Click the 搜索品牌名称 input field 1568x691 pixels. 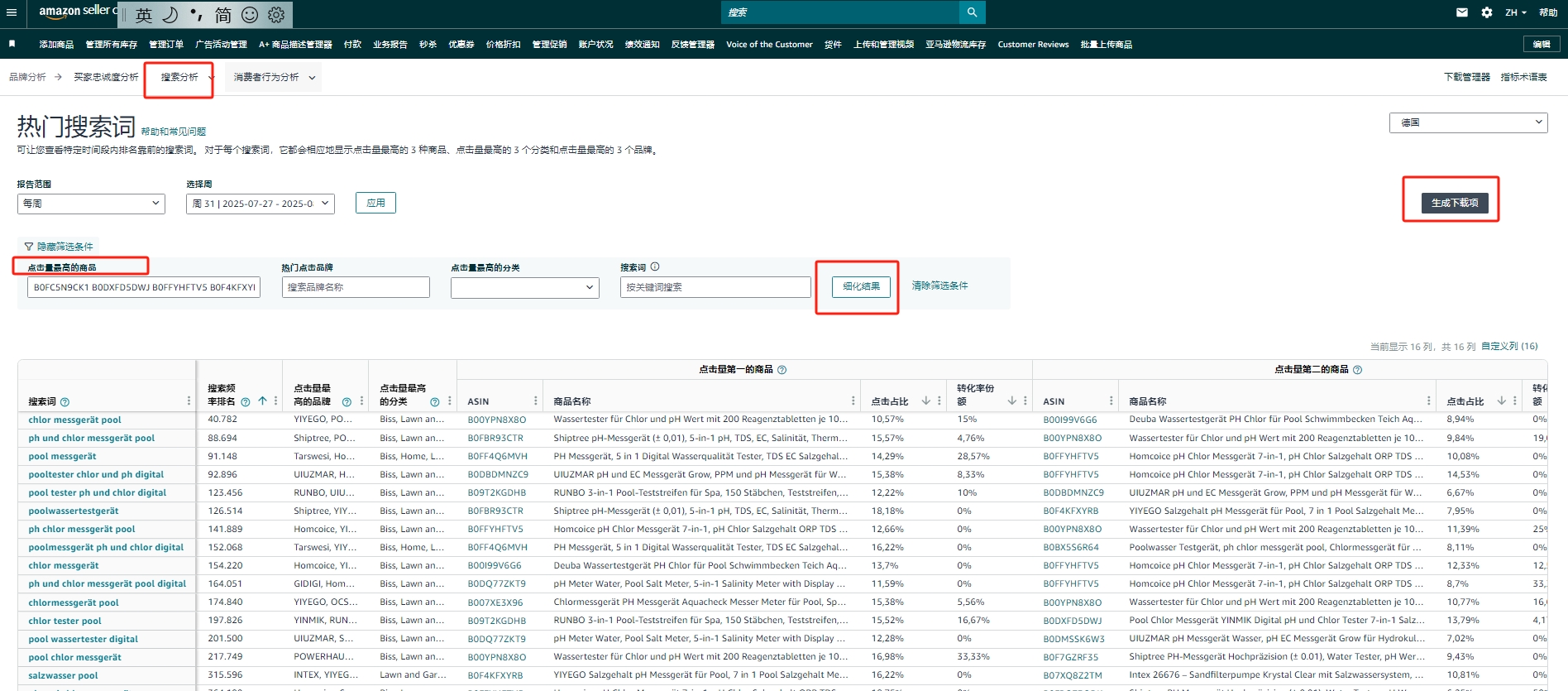(x=356, y=287)
